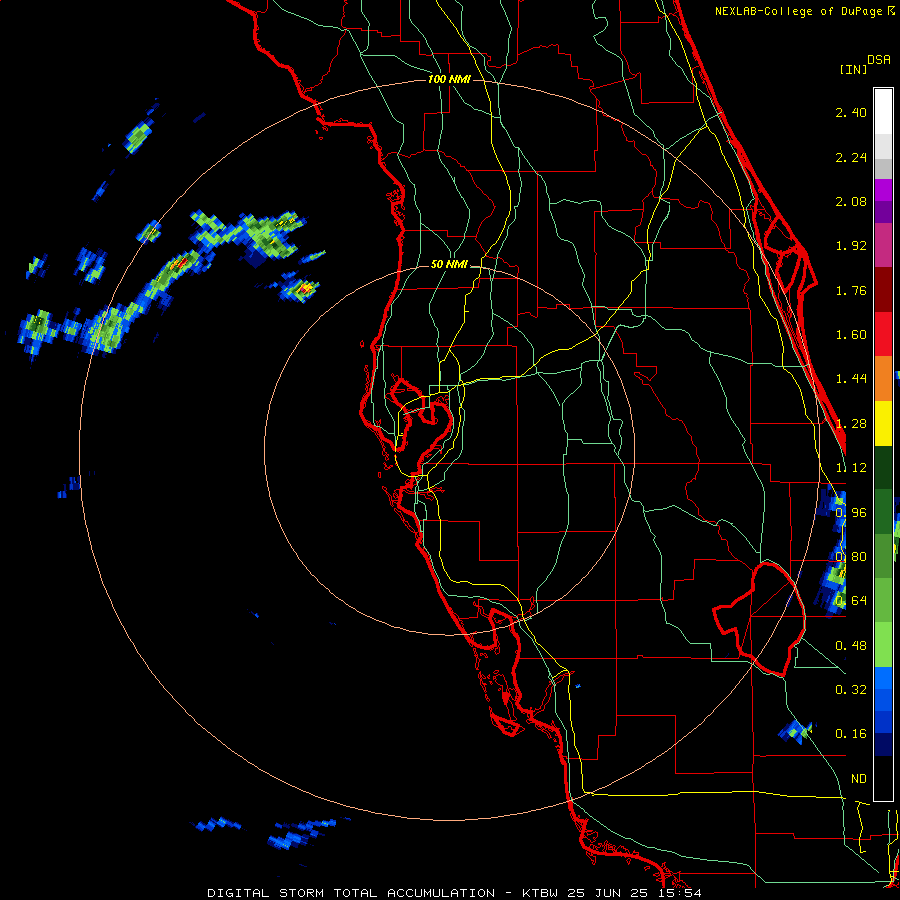The width and height of the screenshot is (900, 900).
Task: Click the DSA product label
Action: click(x=879, y=59)
